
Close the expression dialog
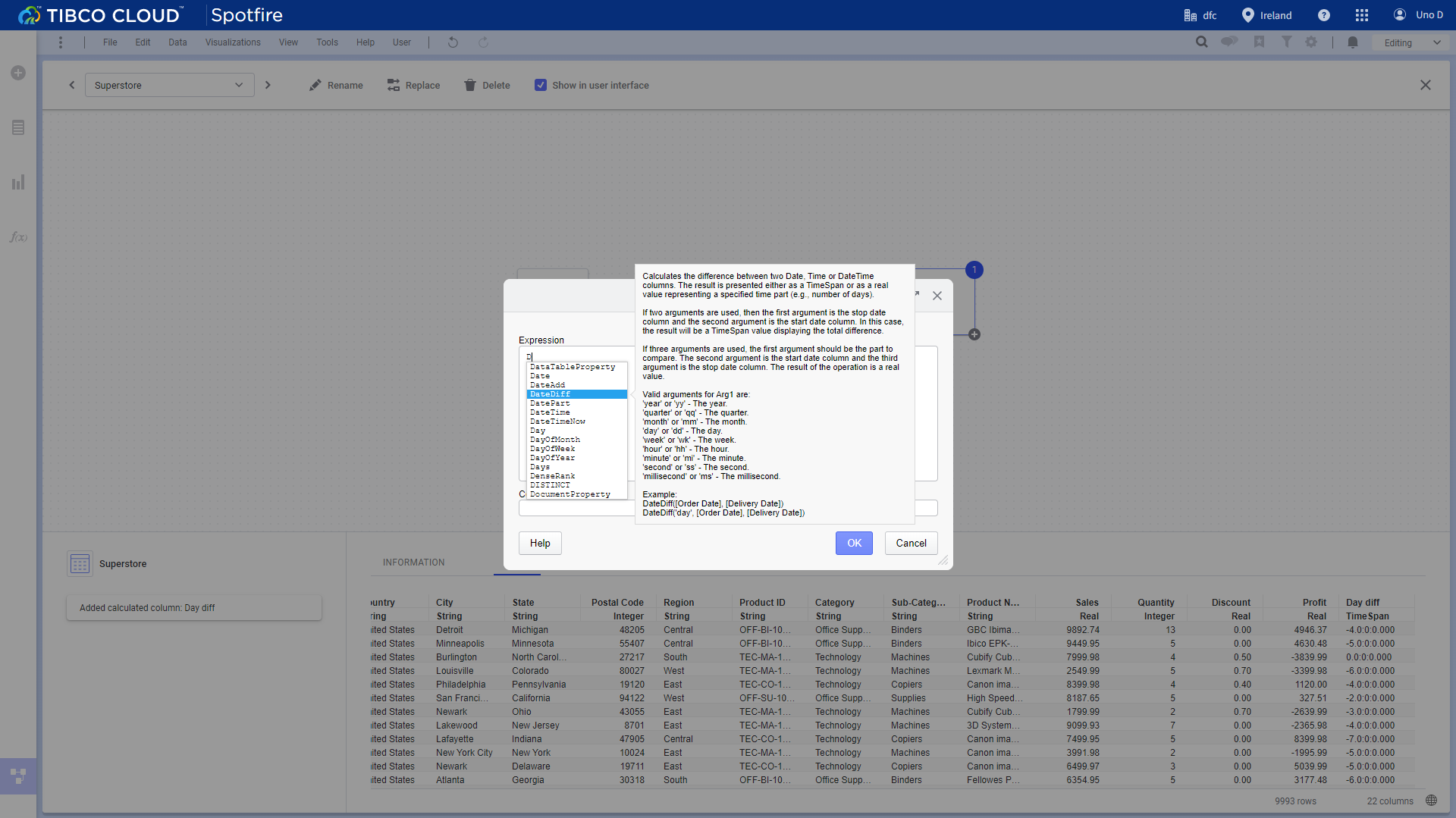(x=937, y=296)
